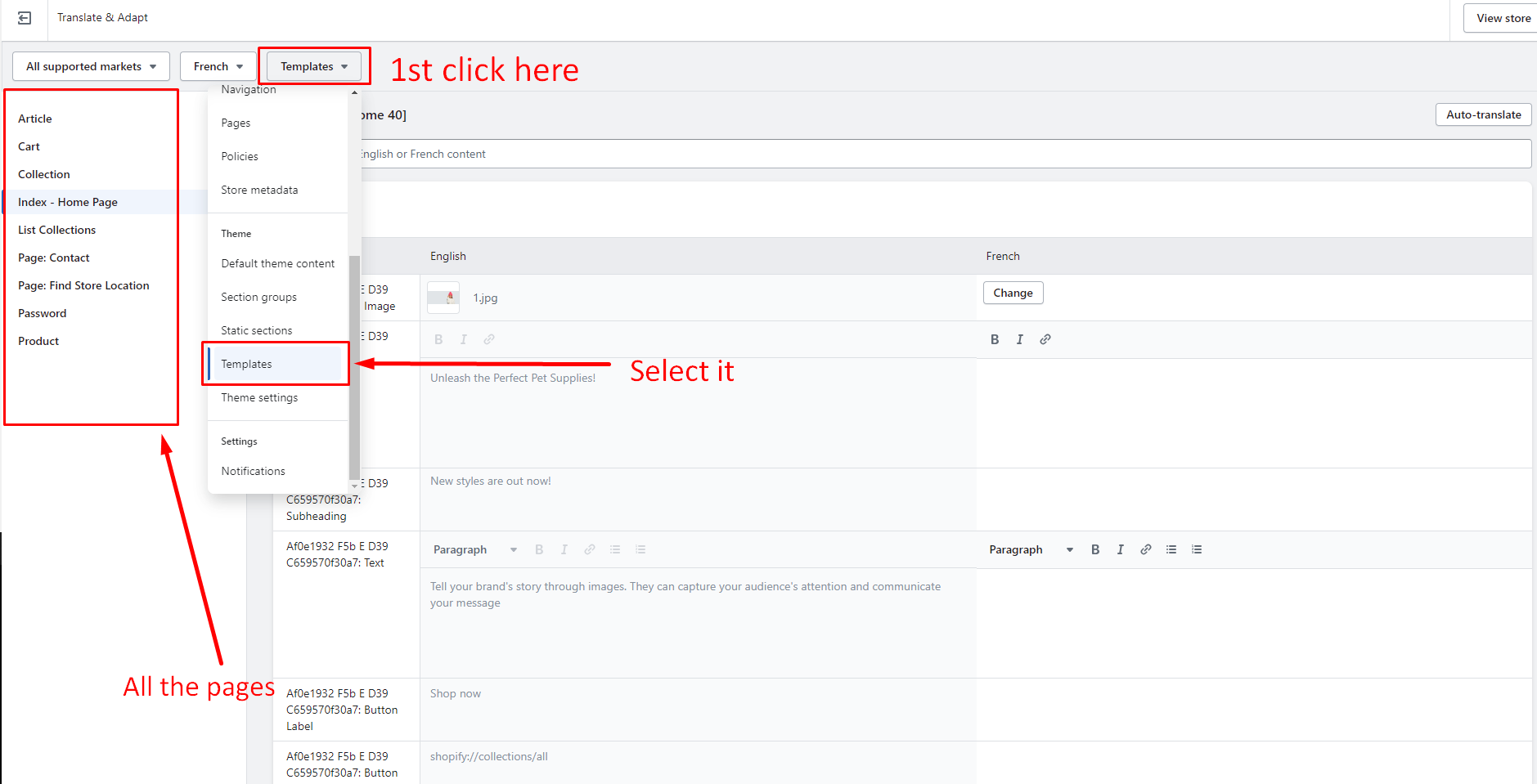Expand the Templates dropdown at the top
Screen dimensions: 1537x784
(x=314, y=66)
